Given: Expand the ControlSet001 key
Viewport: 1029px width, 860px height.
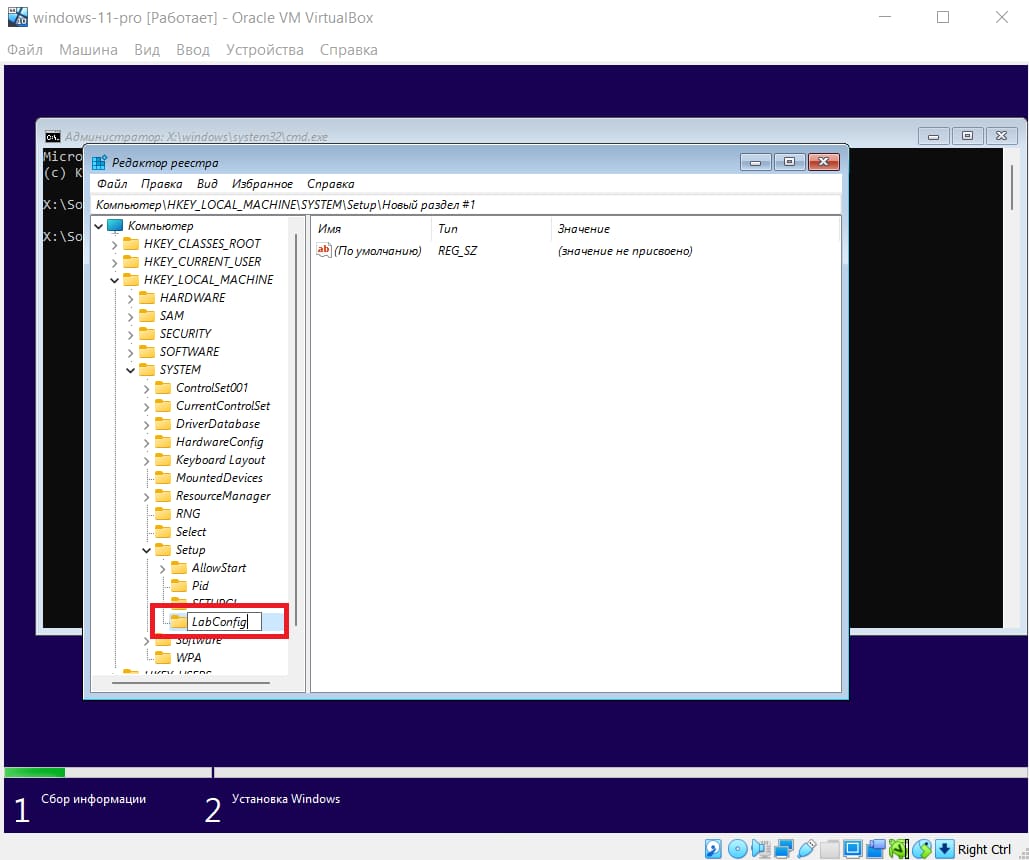Looking at the screenshot, I should click(x=146, y=389).
